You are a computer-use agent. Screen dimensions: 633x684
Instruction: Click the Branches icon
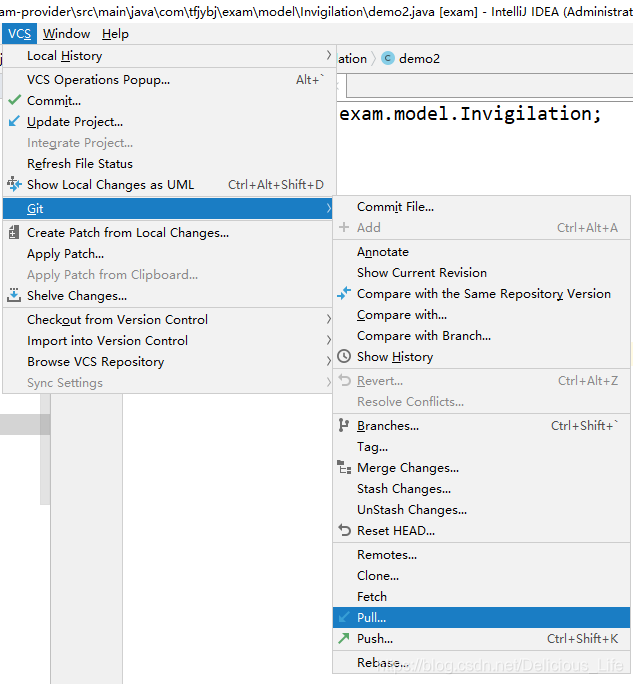(x=344, y=425)
